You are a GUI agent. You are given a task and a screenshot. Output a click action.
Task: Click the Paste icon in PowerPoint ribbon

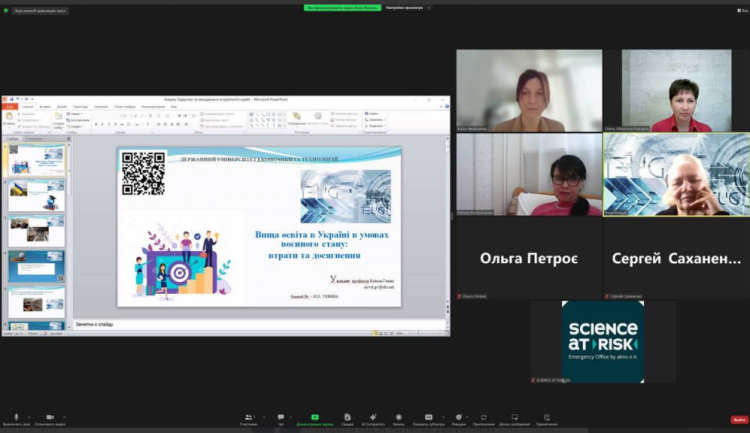point(9,118)
